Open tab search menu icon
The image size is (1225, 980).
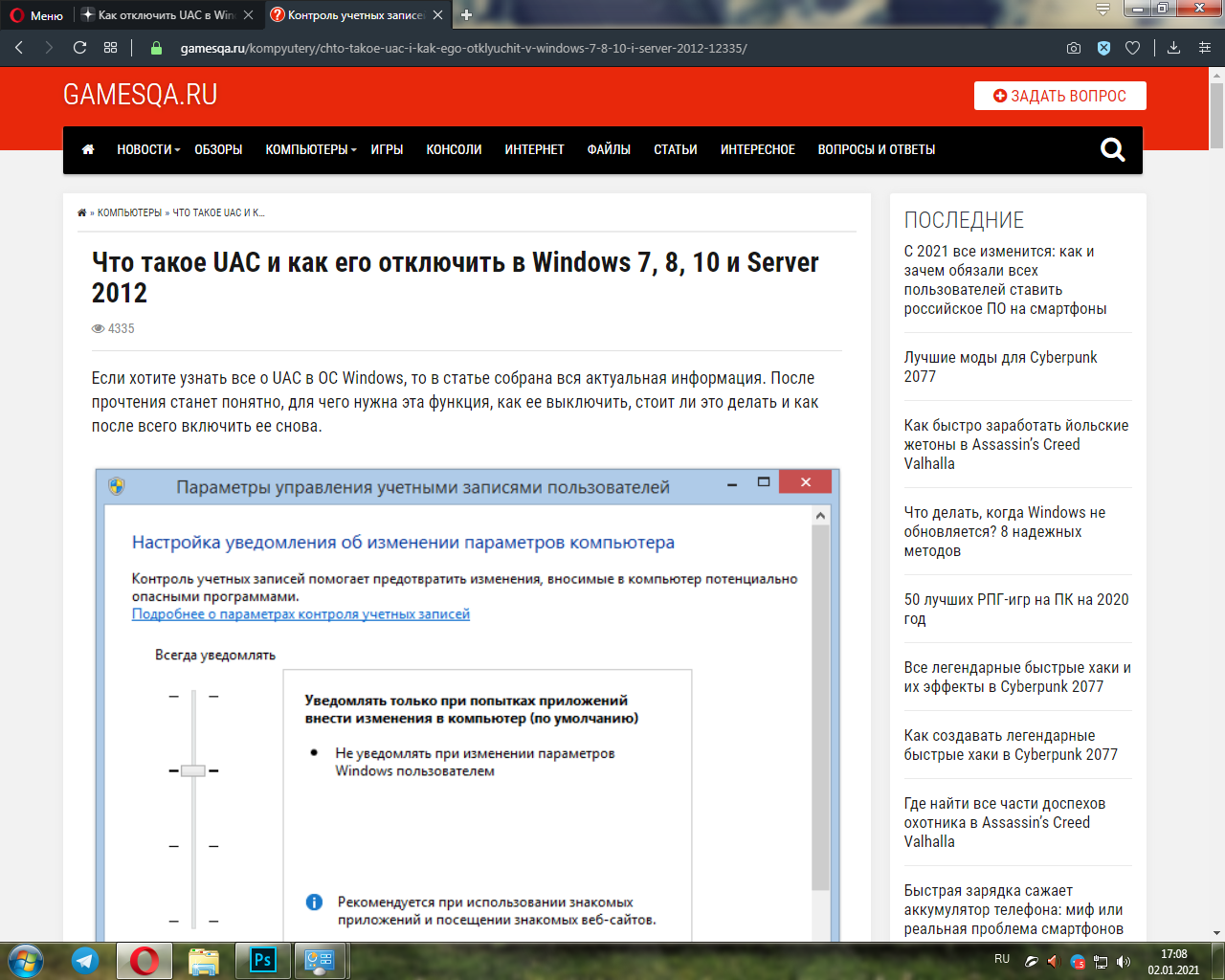click(1102, 10)
